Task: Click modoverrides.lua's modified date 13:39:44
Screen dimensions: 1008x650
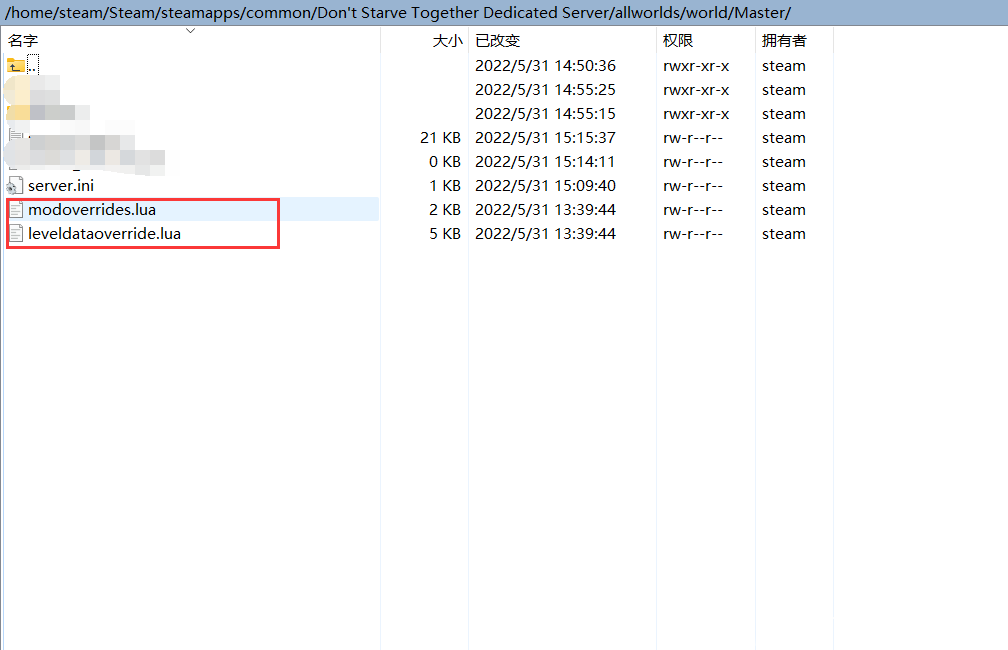Action: (545, 210)
